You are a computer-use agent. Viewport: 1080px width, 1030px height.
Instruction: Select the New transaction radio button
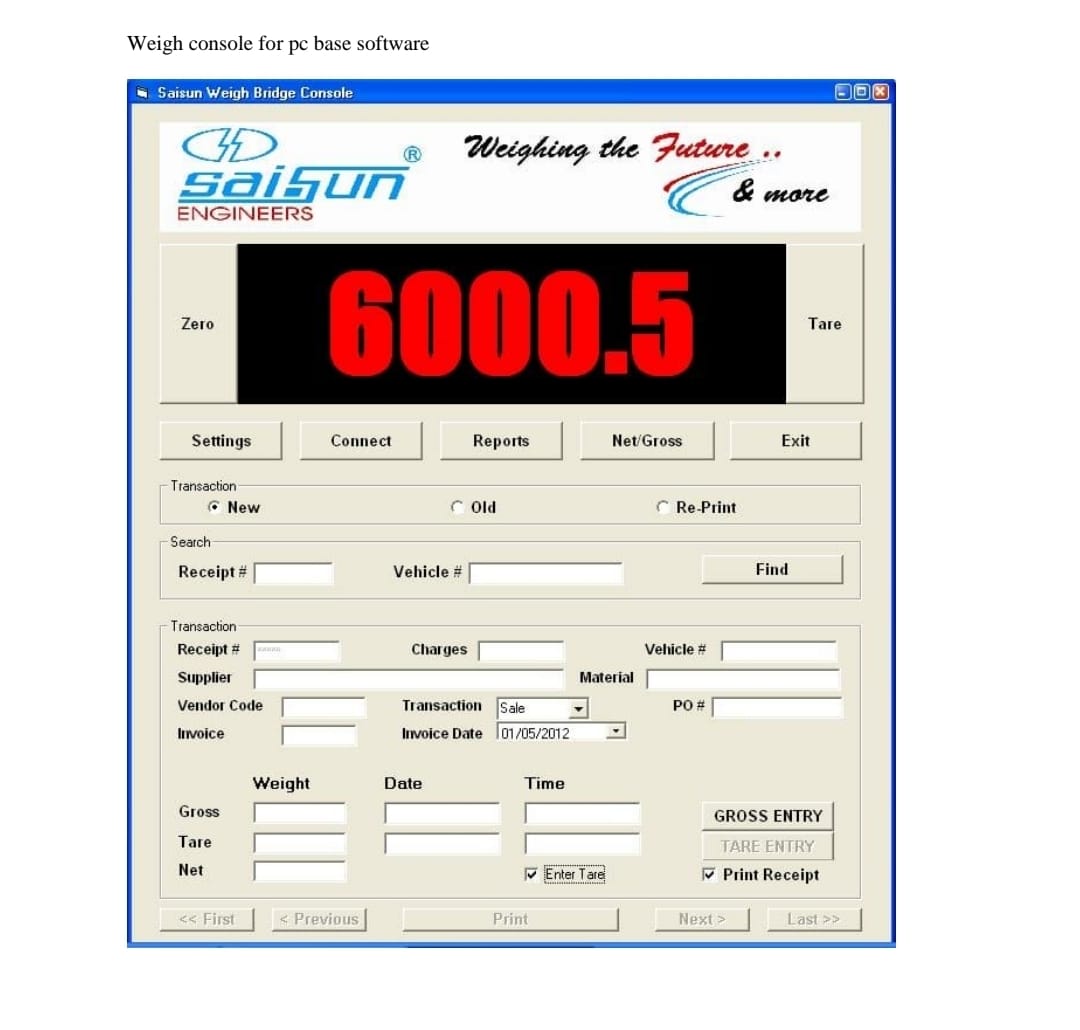coord(214,507)
